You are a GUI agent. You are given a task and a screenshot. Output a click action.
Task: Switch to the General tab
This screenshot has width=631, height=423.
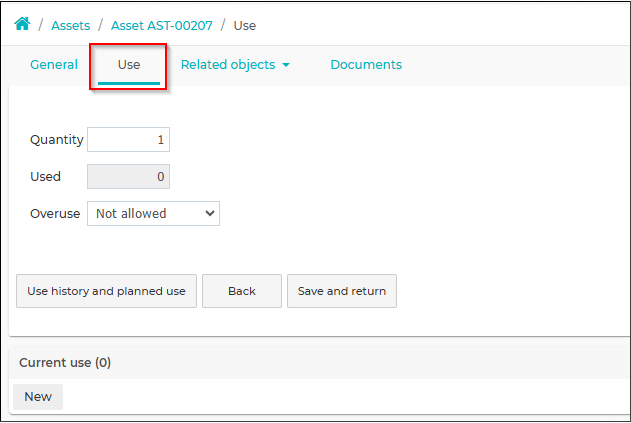54,65
